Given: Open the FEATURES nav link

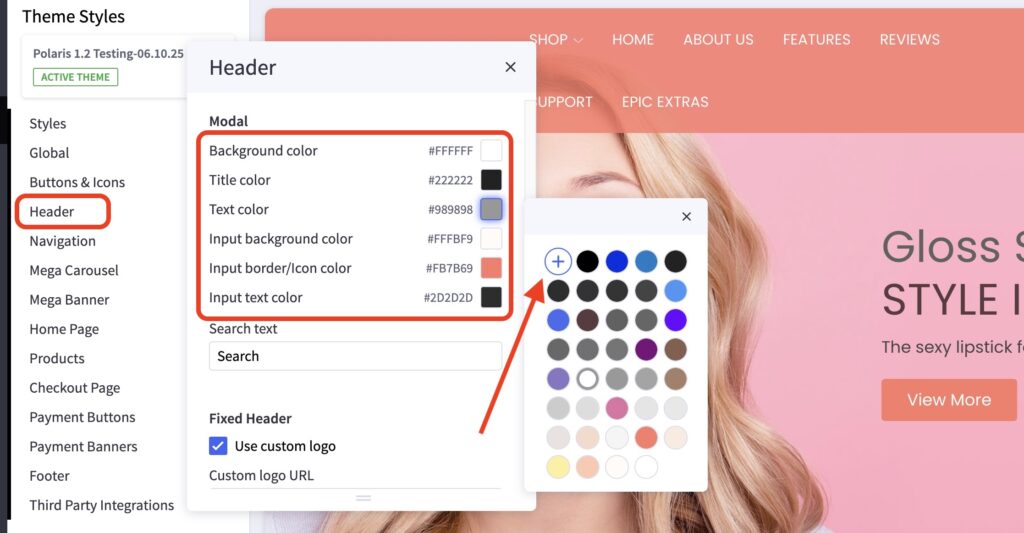Looking at the screenshot, I should coord(816,40).
